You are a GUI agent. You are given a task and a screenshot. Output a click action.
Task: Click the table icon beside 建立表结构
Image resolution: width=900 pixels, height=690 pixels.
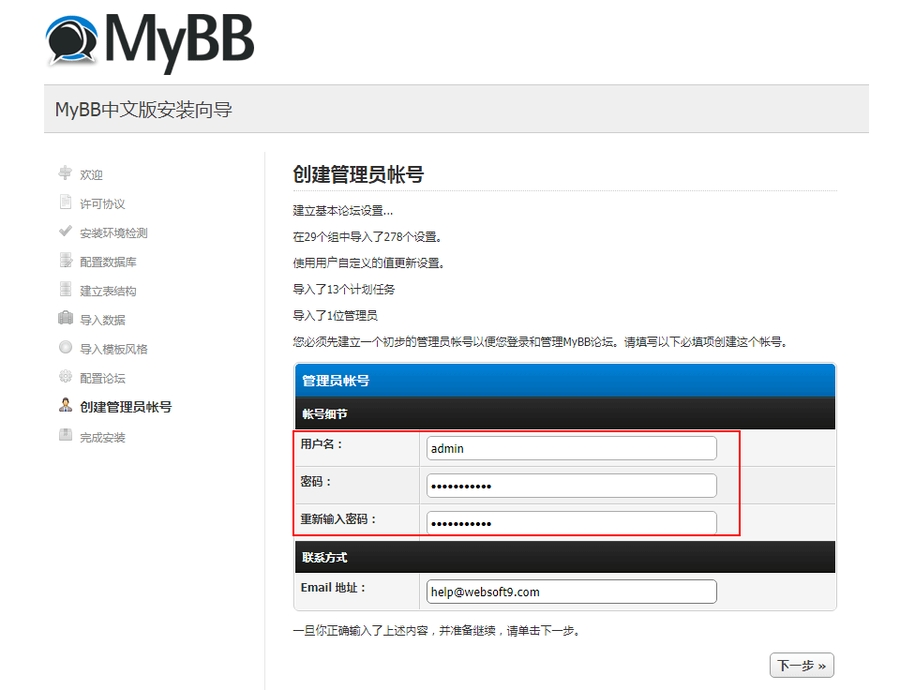[x=65, y=290]
